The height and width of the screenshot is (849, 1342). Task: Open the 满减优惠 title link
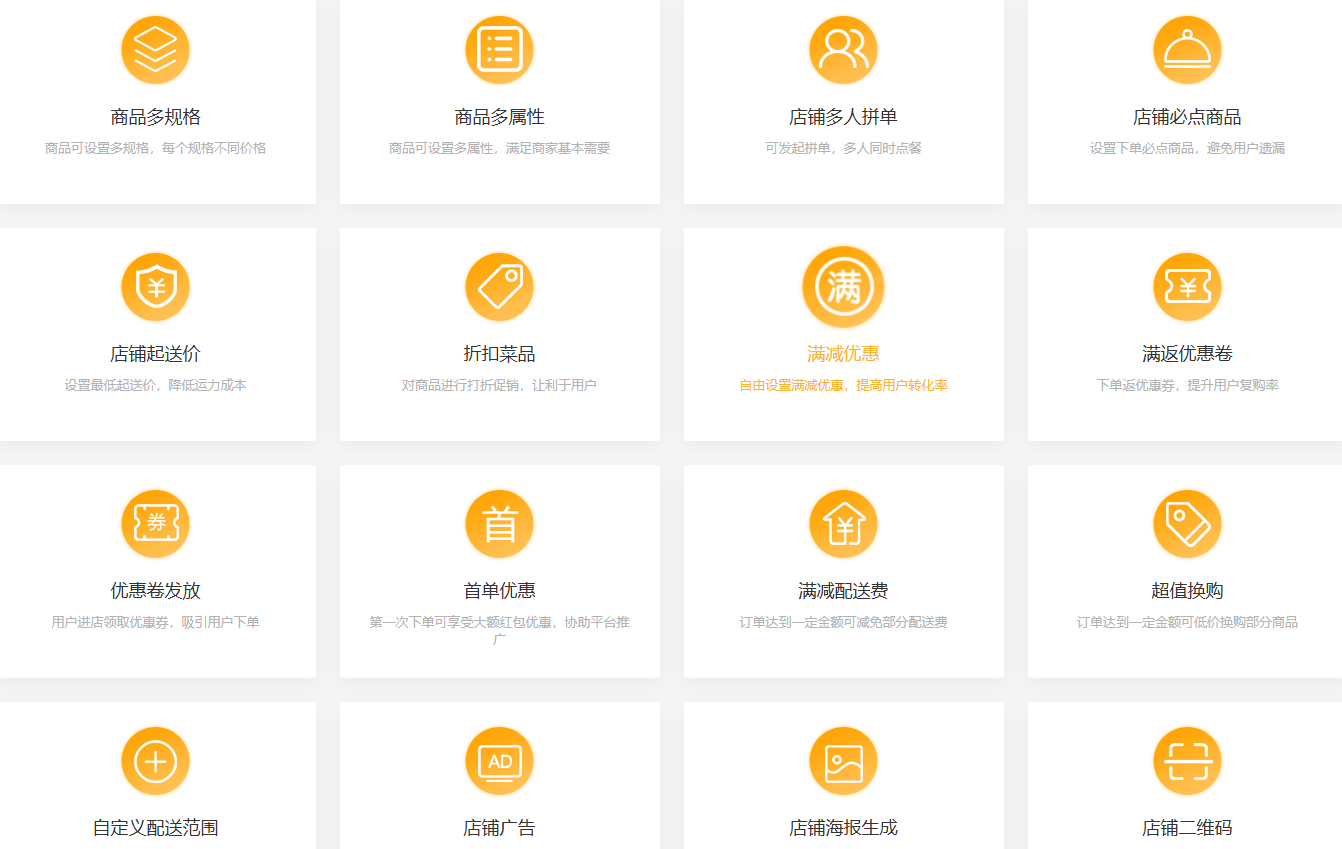(843, 354)
